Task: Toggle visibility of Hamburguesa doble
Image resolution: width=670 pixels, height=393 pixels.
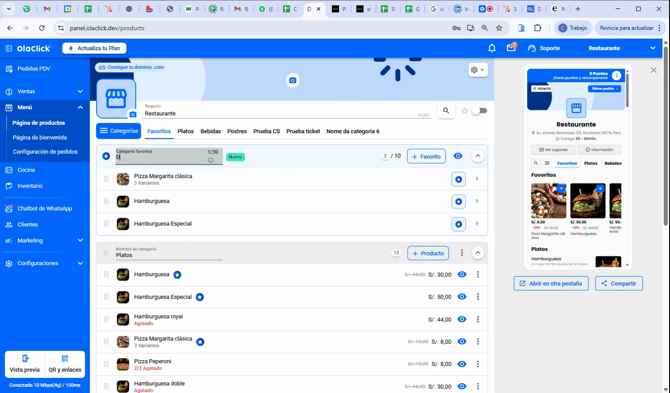Action: pos(462,386)
